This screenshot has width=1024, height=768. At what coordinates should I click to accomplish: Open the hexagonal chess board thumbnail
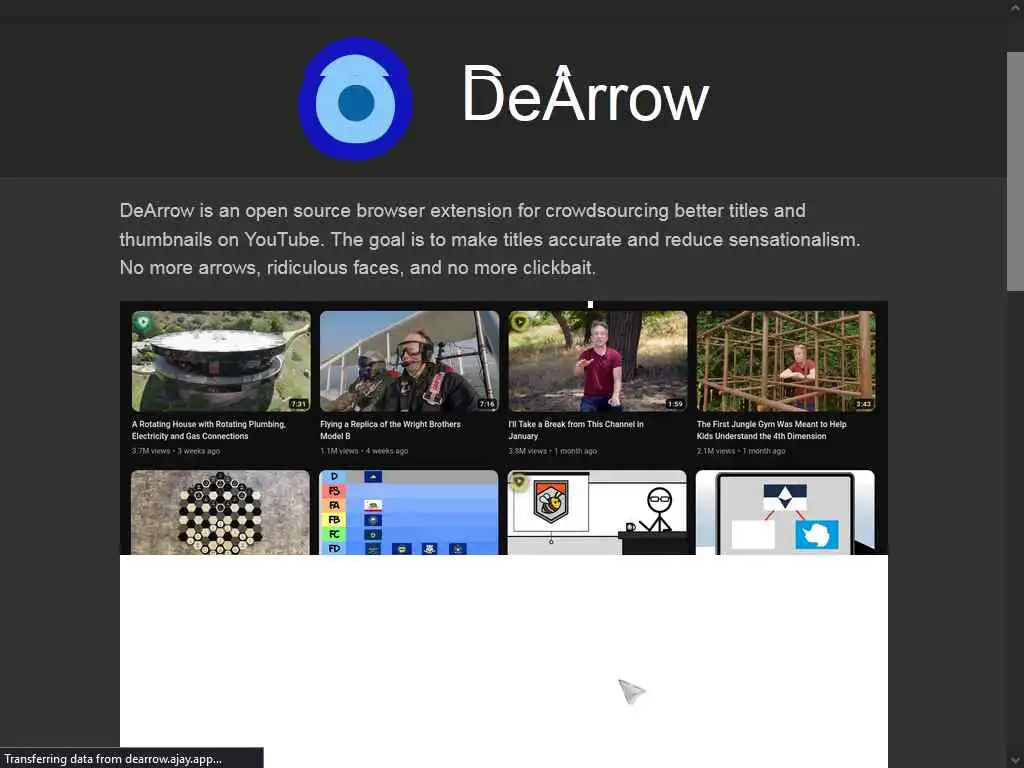[220, 513]
